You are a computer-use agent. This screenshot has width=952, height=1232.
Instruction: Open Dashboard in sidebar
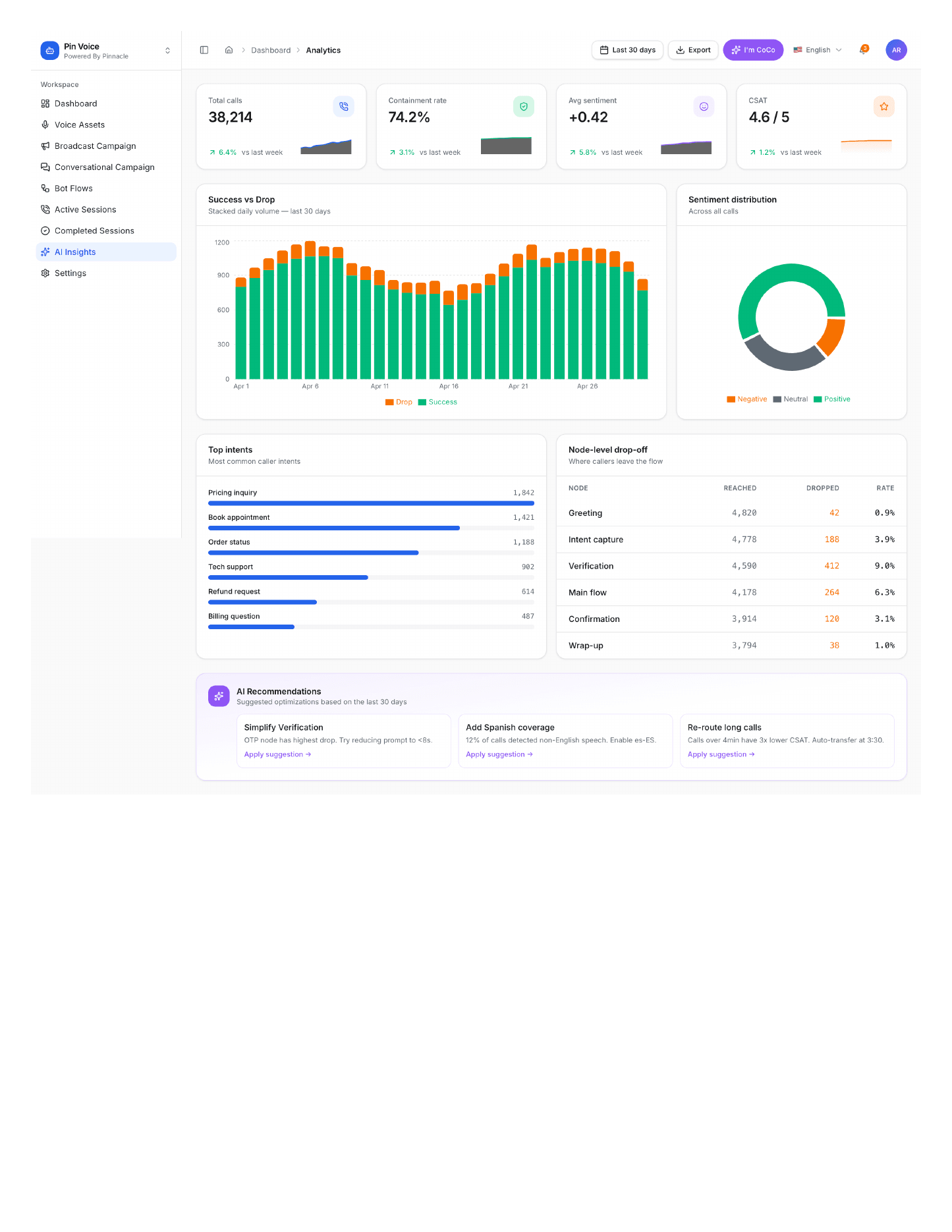point(106,103)
